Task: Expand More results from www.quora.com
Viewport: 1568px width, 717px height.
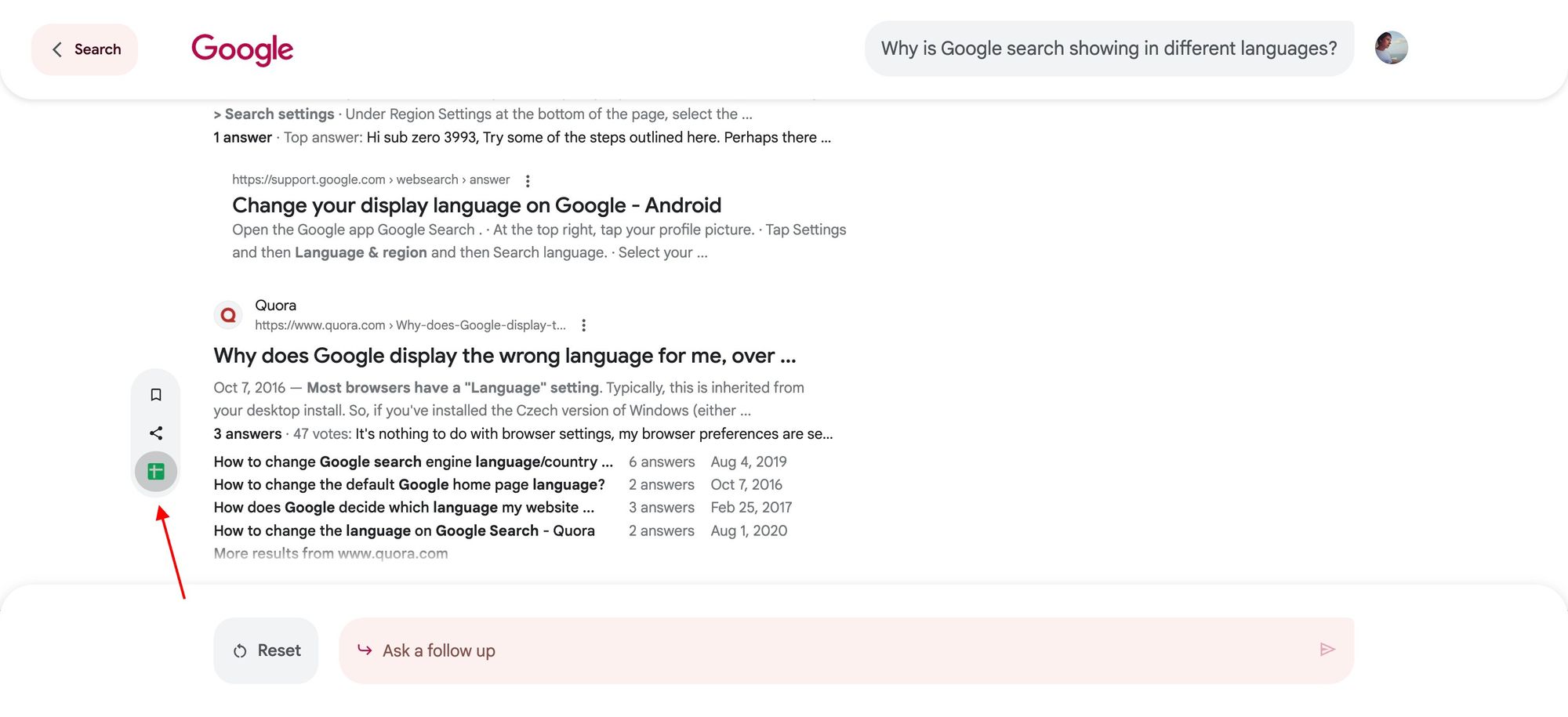Action: pos(330,552)
